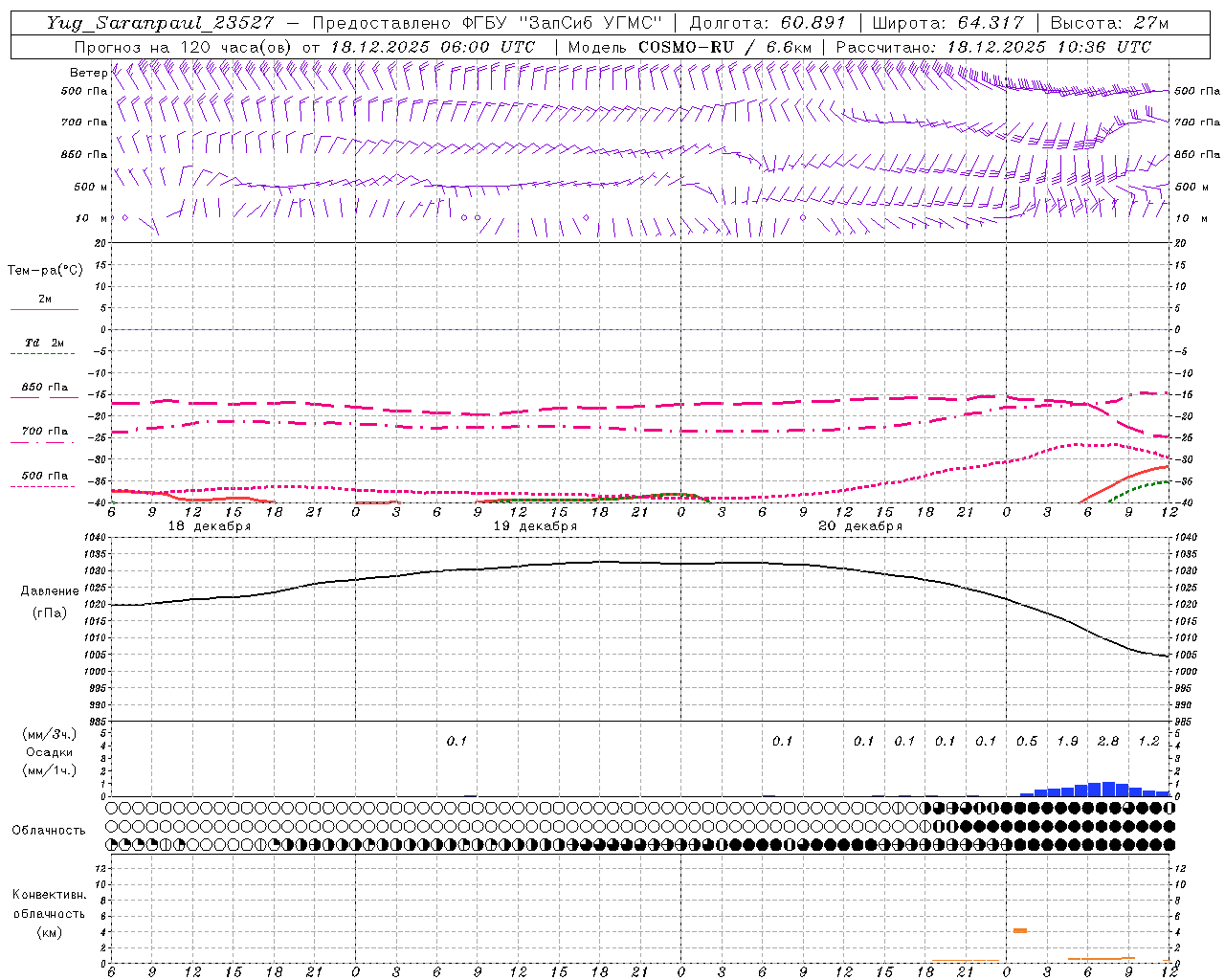
Task: Select the tallest blue precipitation bar
Action: coord(1108,789)
